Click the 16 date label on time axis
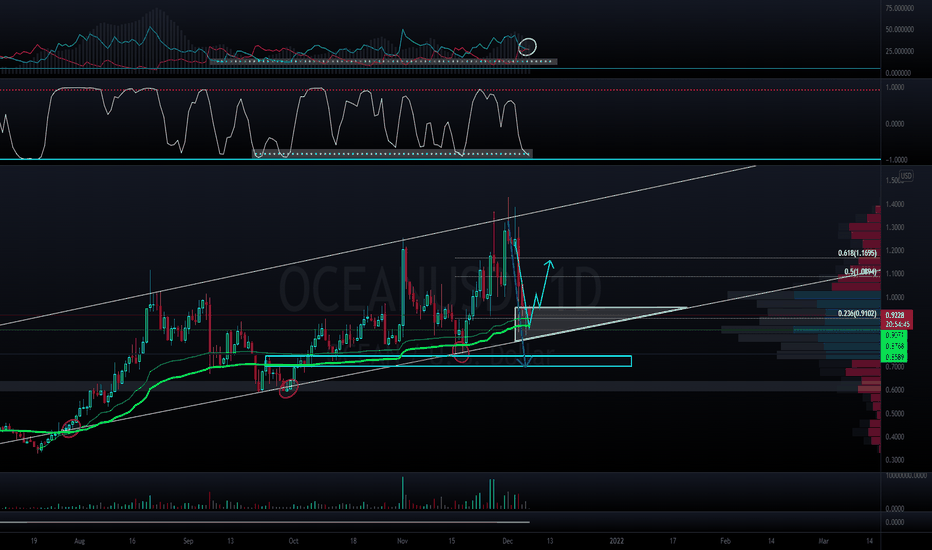Viewport: 932px width, 550px height. point(132,541)
